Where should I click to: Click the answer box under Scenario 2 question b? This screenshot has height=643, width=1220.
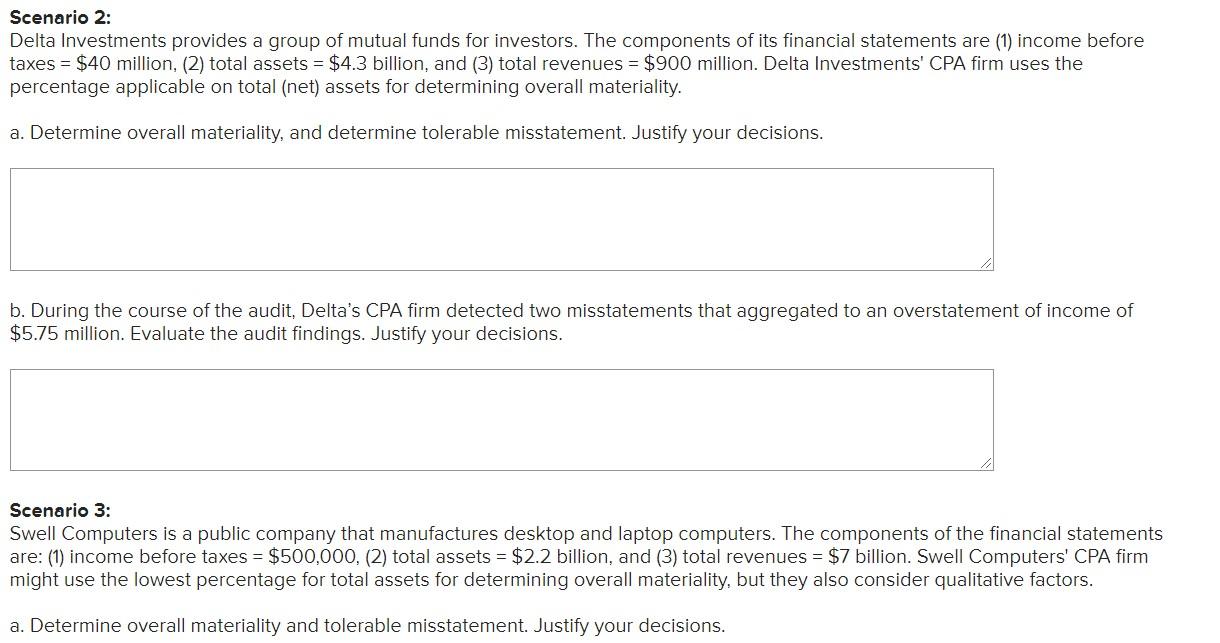(x=502, y=420)
